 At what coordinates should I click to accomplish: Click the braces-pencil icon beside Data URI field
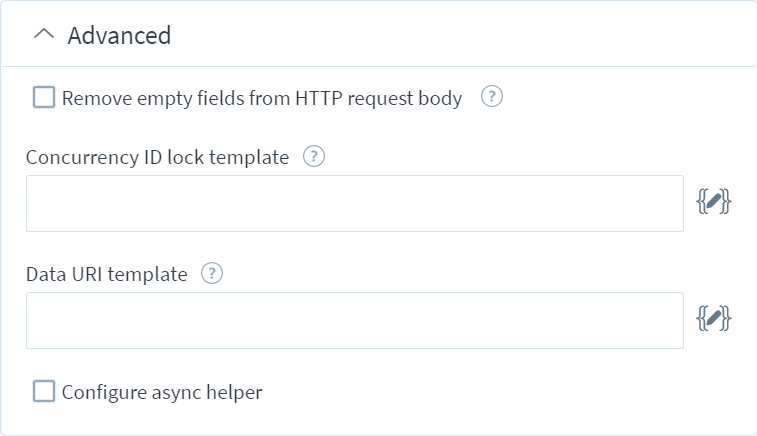714,318
